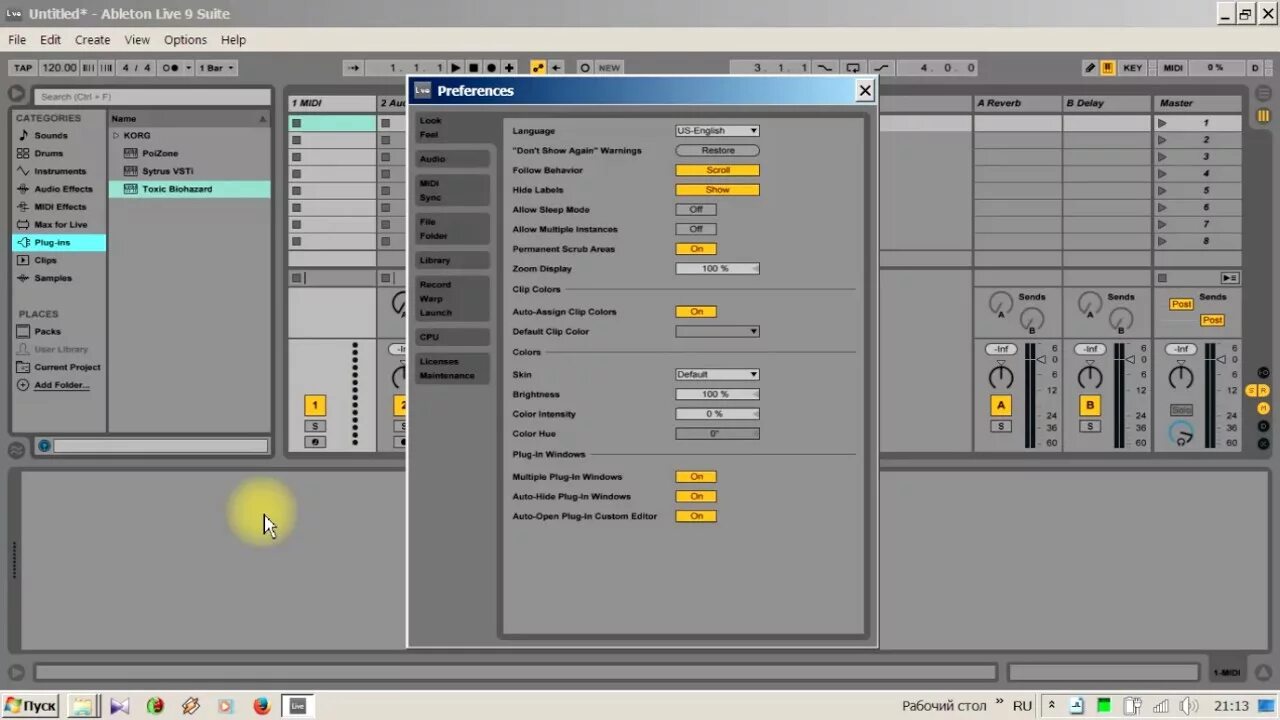Click the Sounds category icon
The width and height of the screenshot is (1280, 720).
[24, 135]
